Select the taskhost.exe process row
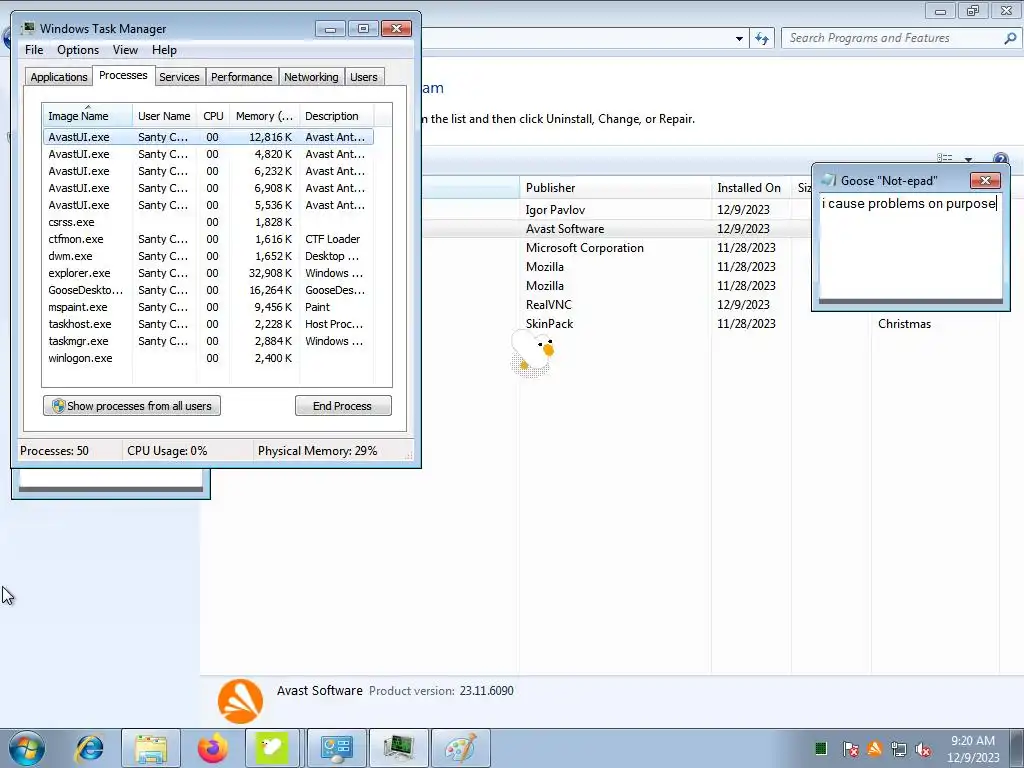1024x768 pixels. (208, 324)
